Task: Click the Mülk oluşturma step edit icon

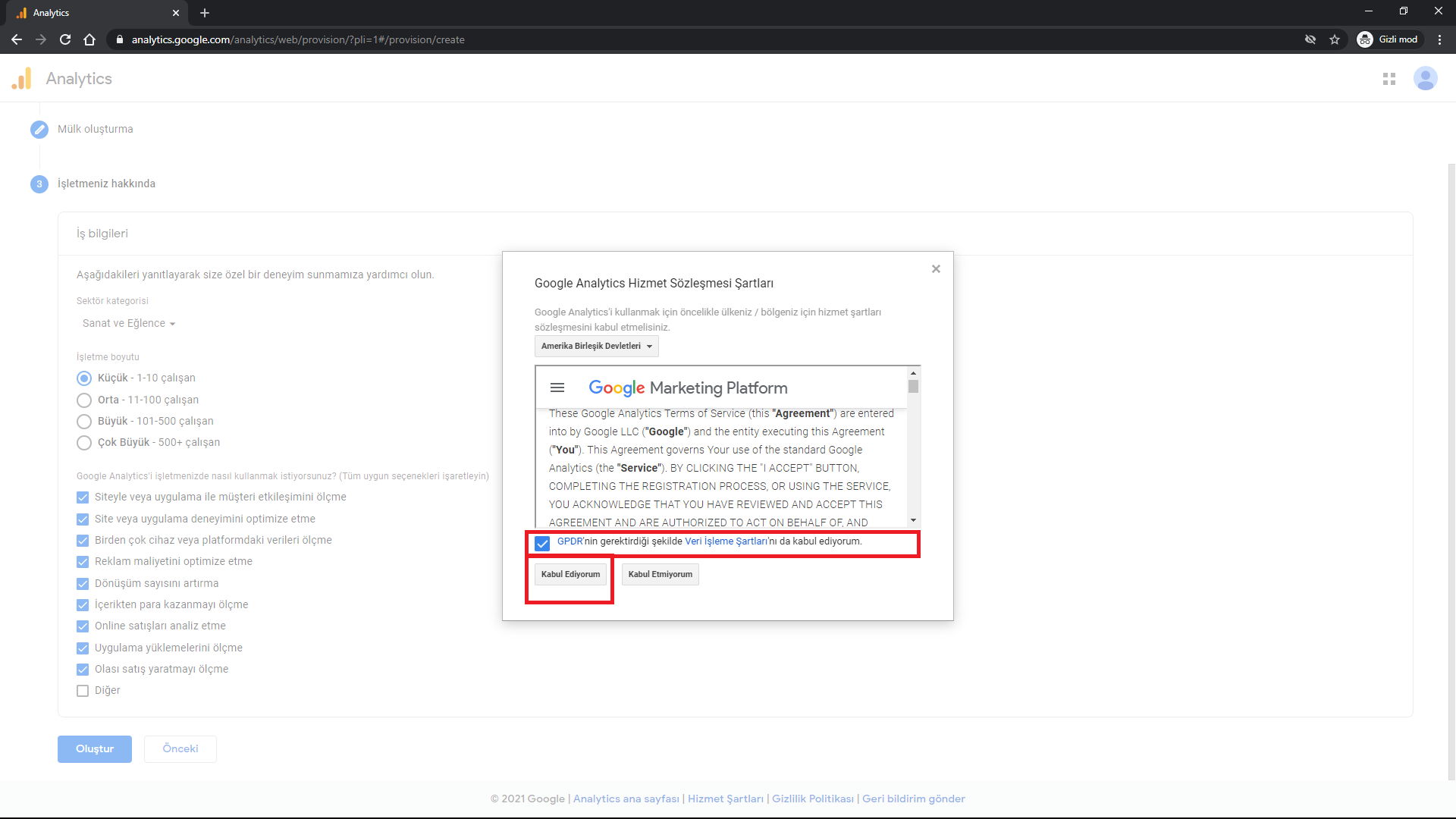Action: (x=39, y=130)
